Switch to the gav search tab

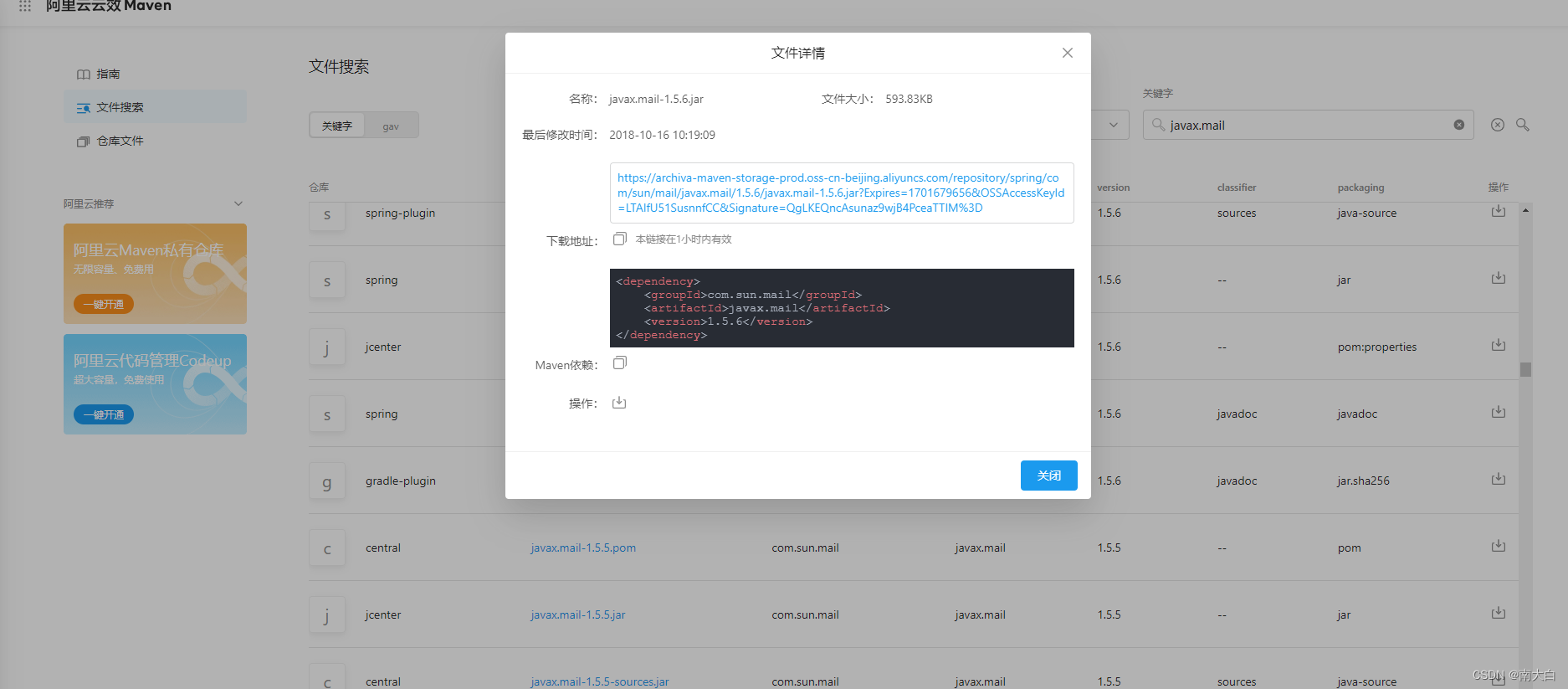click(x=391, y=126)
